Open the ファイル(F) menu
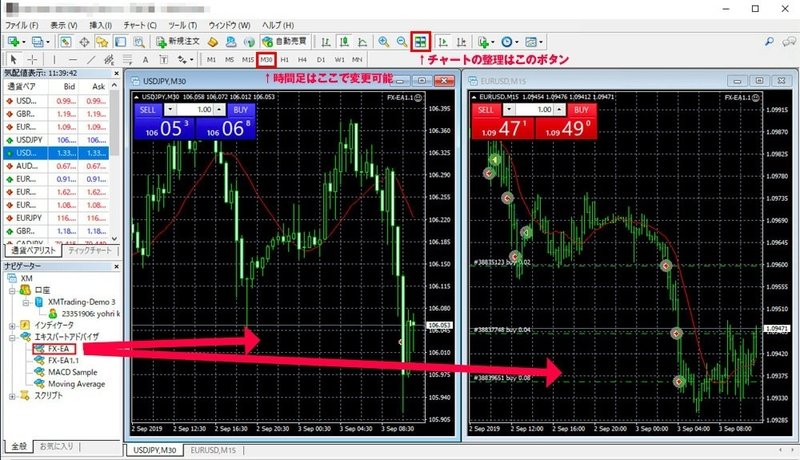The image size is (800, 460). (x=21, y=24)
